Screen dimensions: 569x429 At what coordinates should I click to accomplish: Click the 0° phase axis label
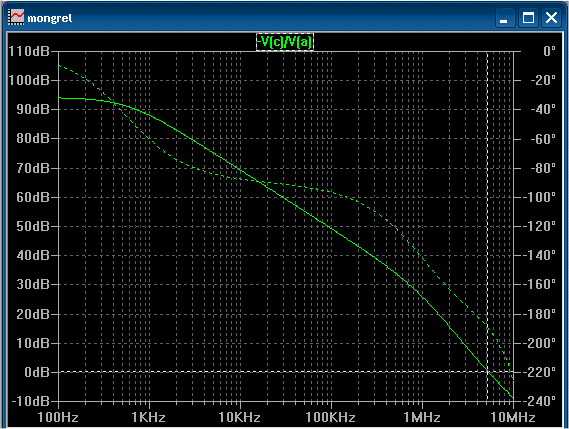coord(549,51)
